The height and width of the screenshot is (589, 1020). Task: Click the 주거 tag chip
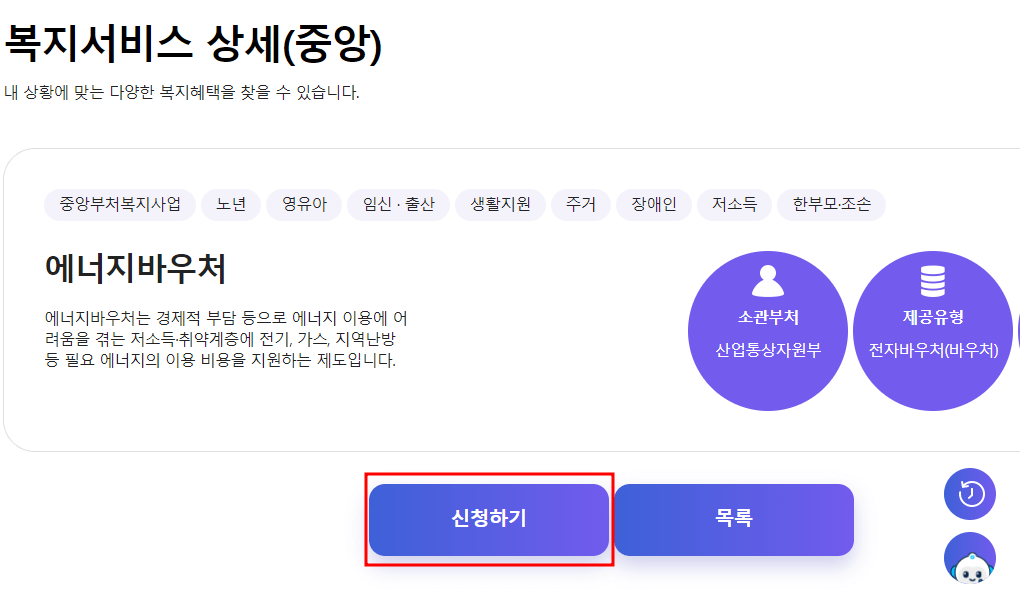coord(580,204)
